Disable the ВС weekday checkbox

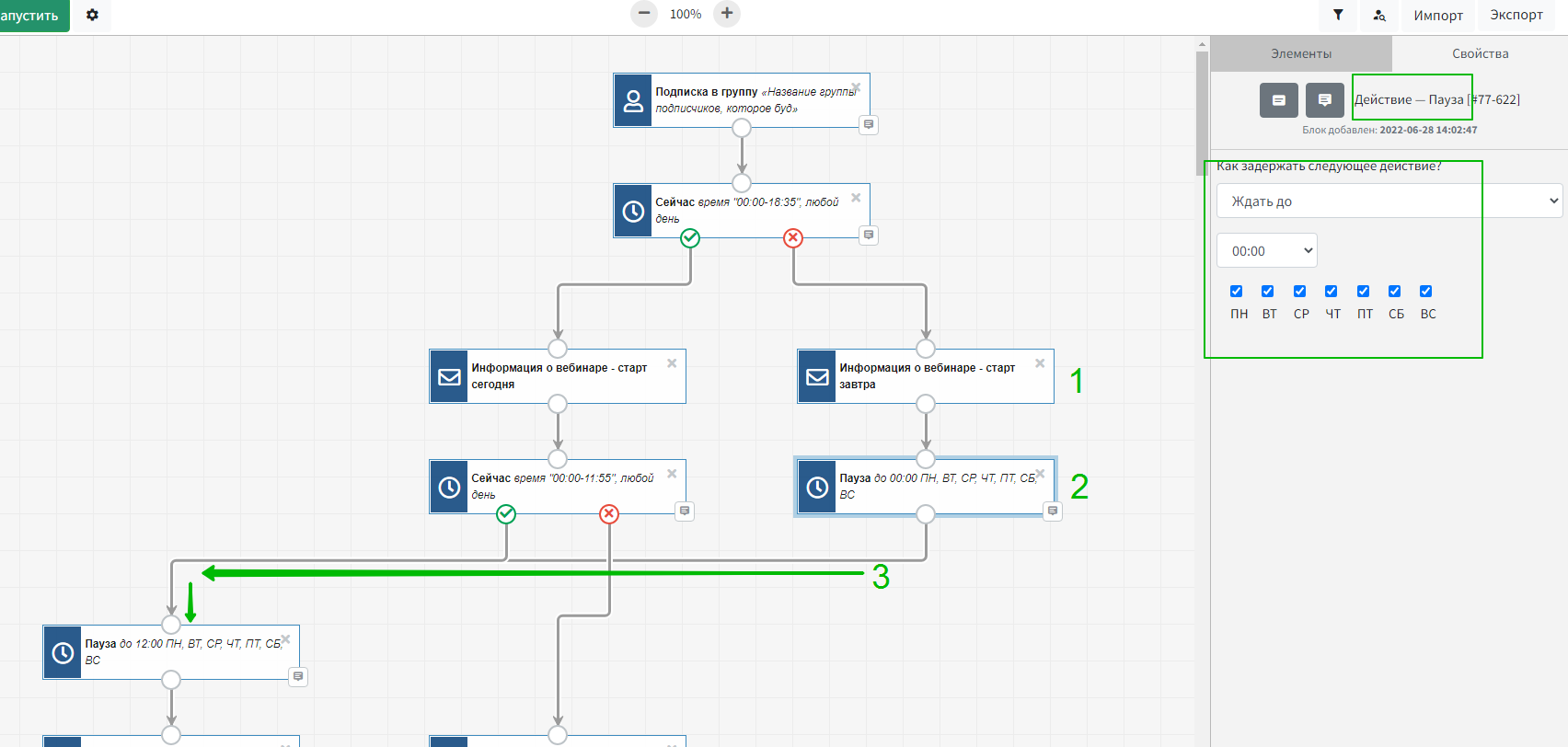[x=1425, y=292]
